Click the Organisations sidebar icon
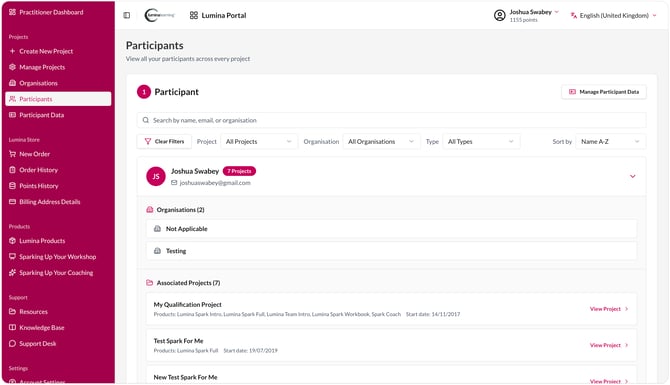 pyautogui.click(x=12, y=83)
